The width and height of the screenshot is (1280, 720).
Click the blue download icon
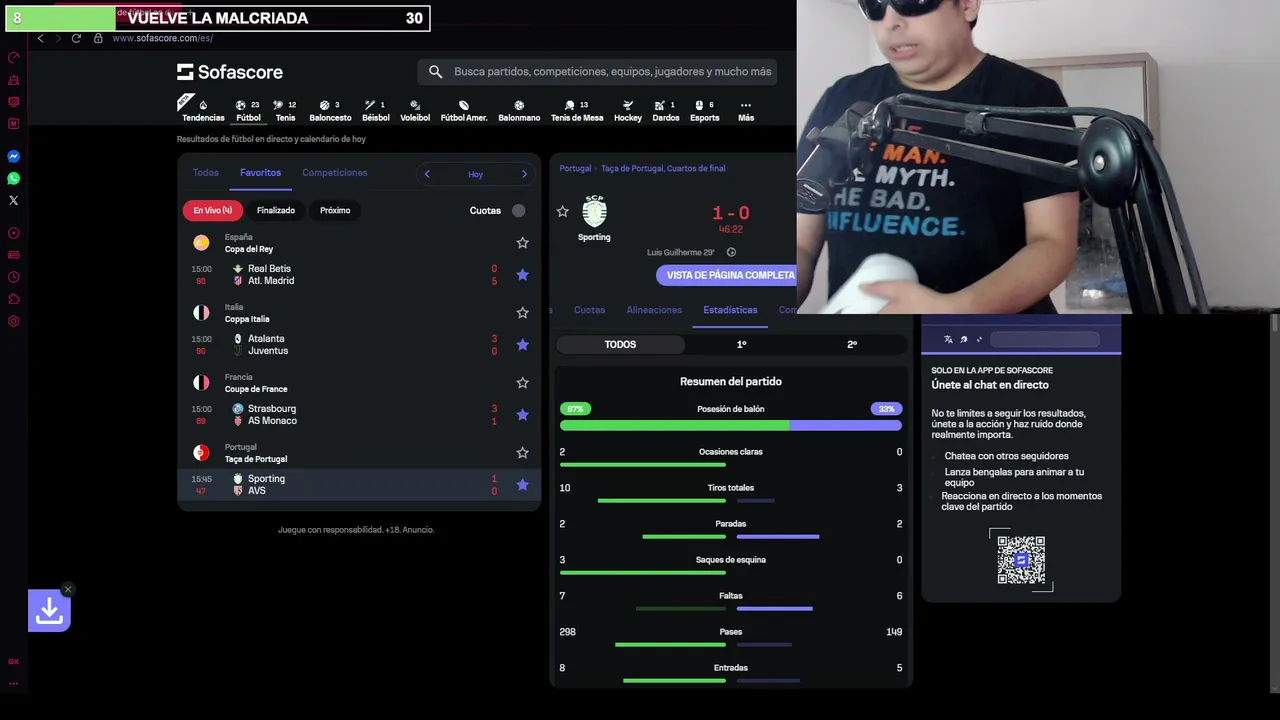[49, 611]
